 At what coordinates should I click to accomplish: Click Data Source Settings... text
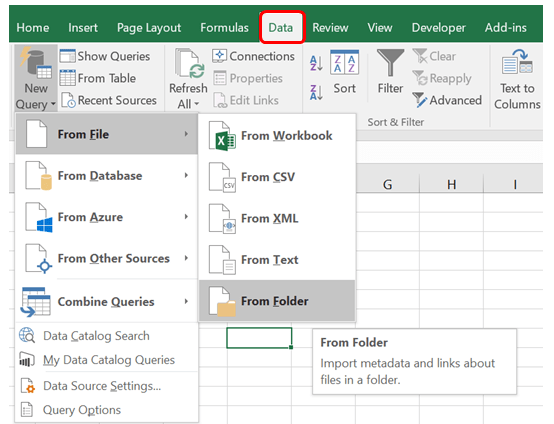tap(102, 386)
